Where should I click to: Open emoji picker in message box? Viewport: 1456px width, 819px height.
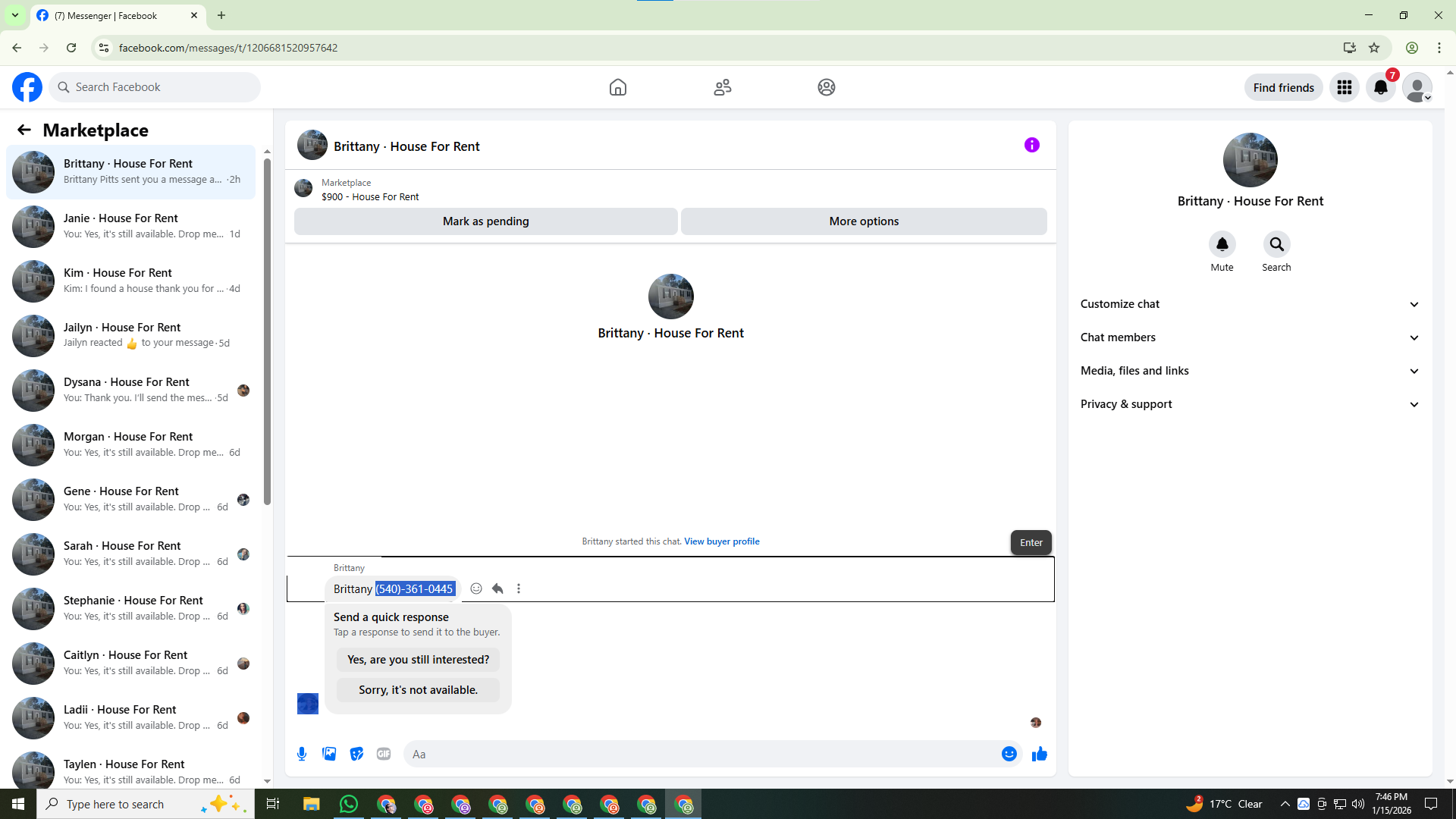(1009, 754)
